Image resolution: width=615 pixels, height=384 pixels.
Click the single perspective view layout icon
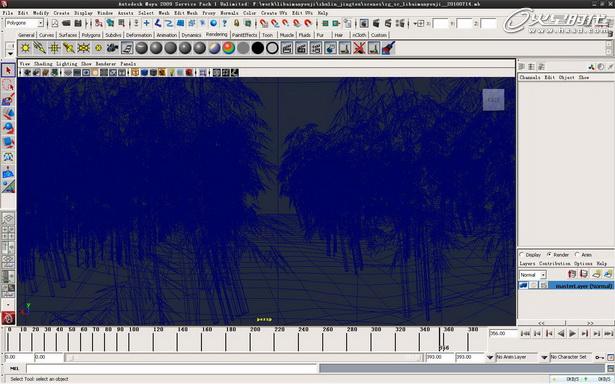(8, 218)
